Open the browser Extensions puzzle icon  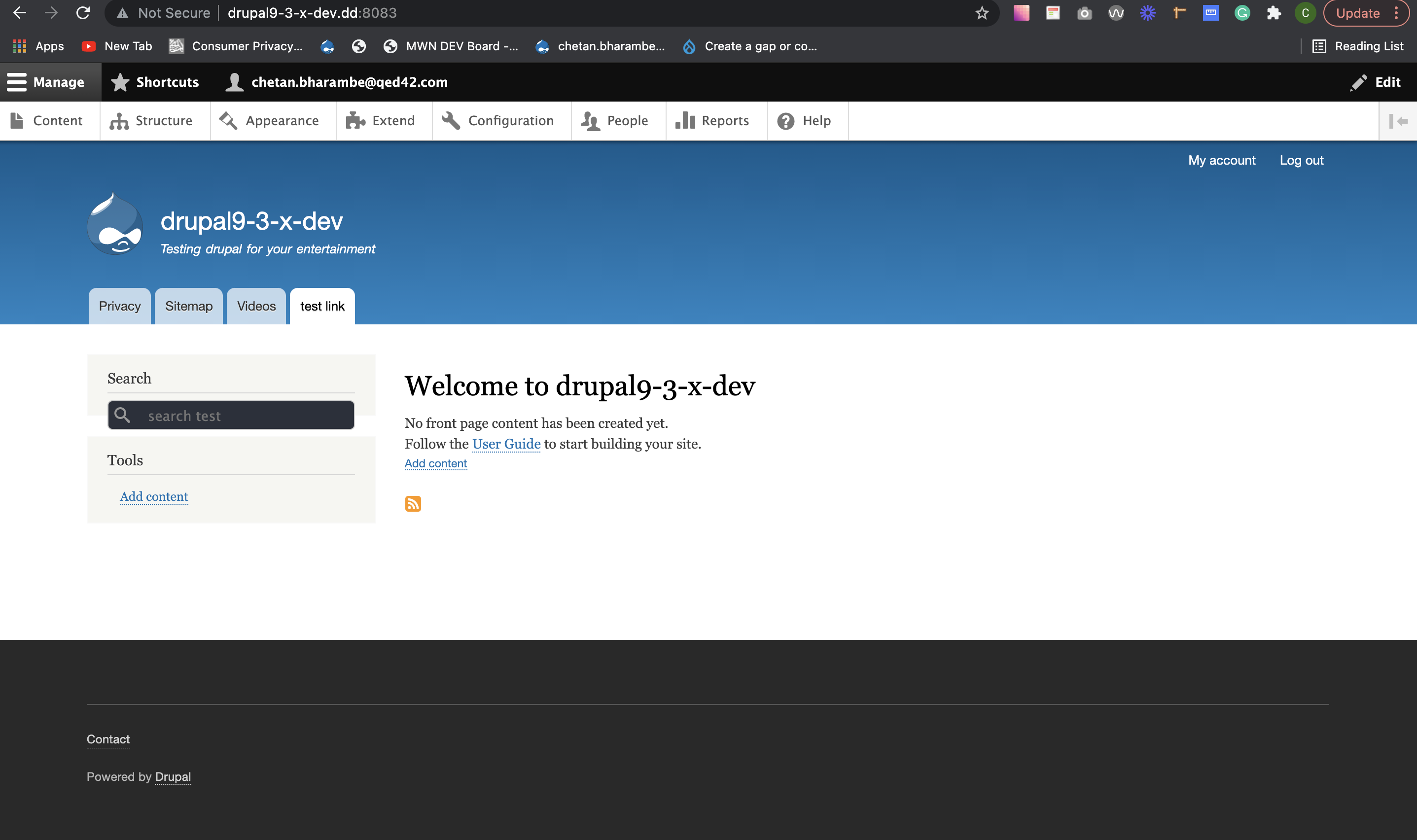[1274, 13]
